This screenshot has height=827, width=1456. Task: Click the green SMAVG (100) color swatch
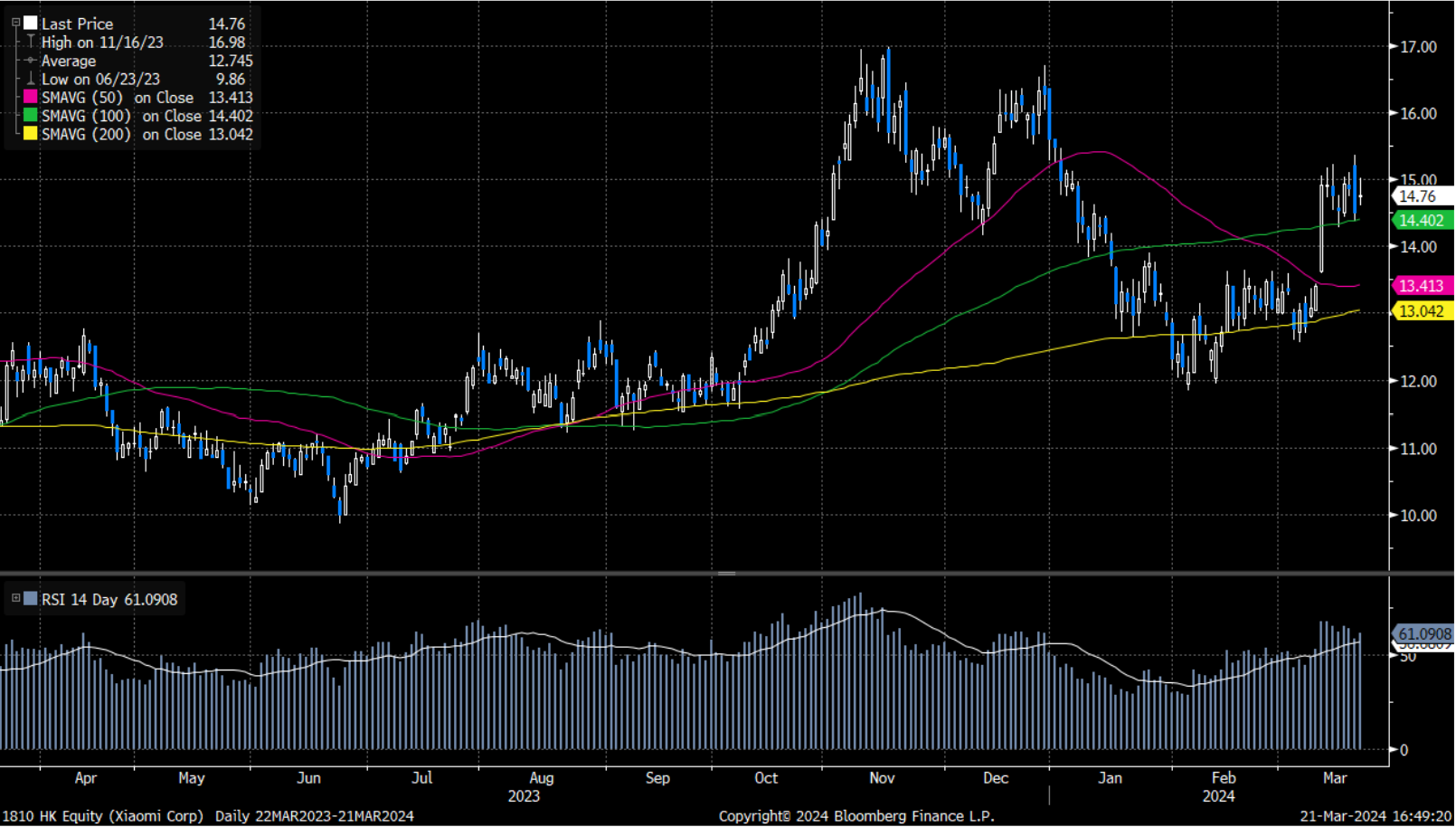click(31, 116)
